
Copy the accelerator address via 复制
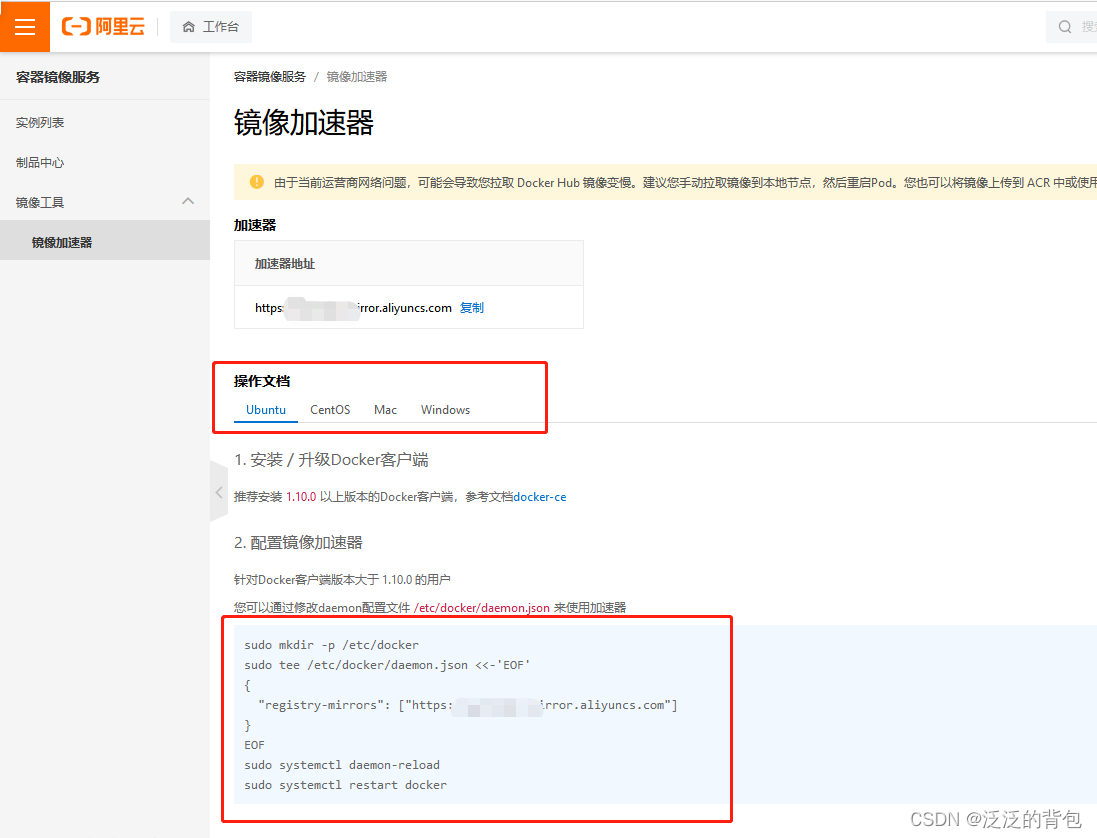pyautogui.click(x=471, y=307)
